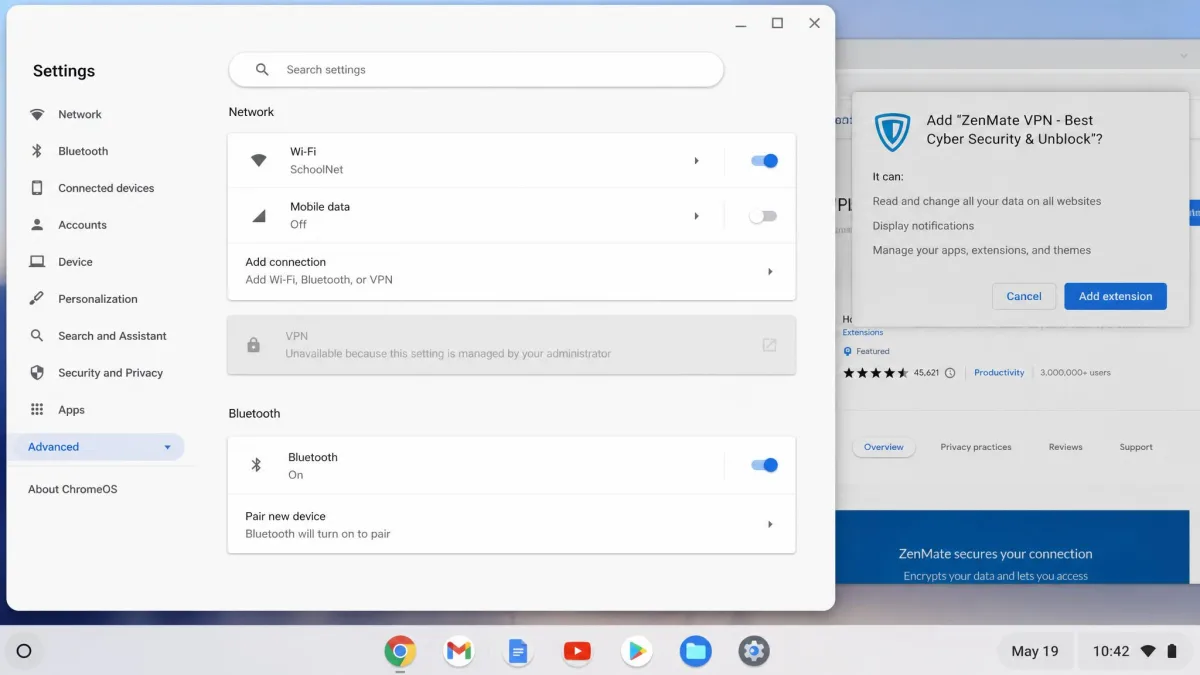This screenshot has width=1200, height=675.
Task: Launch YouTube from the shelf
Action: coord(577,652)
